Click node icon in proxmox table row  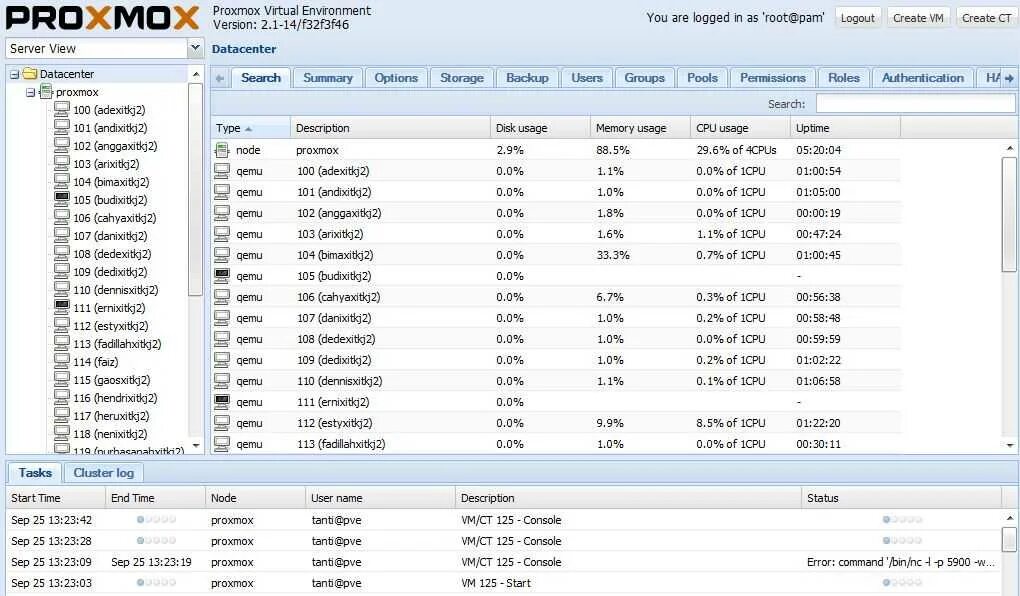222,150
